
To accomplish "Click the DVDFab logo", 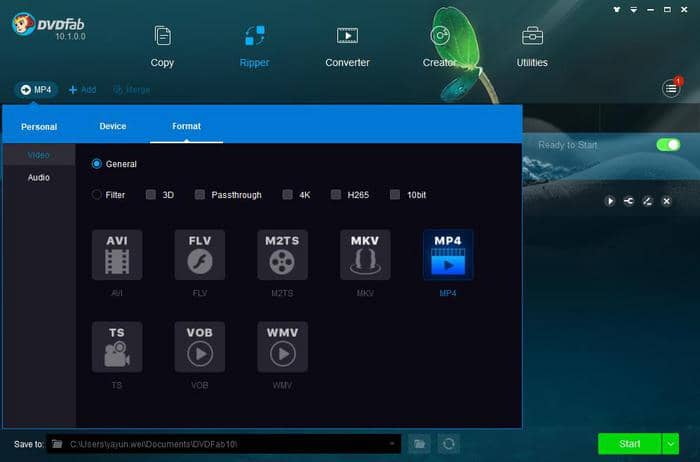I will point(48,26).
